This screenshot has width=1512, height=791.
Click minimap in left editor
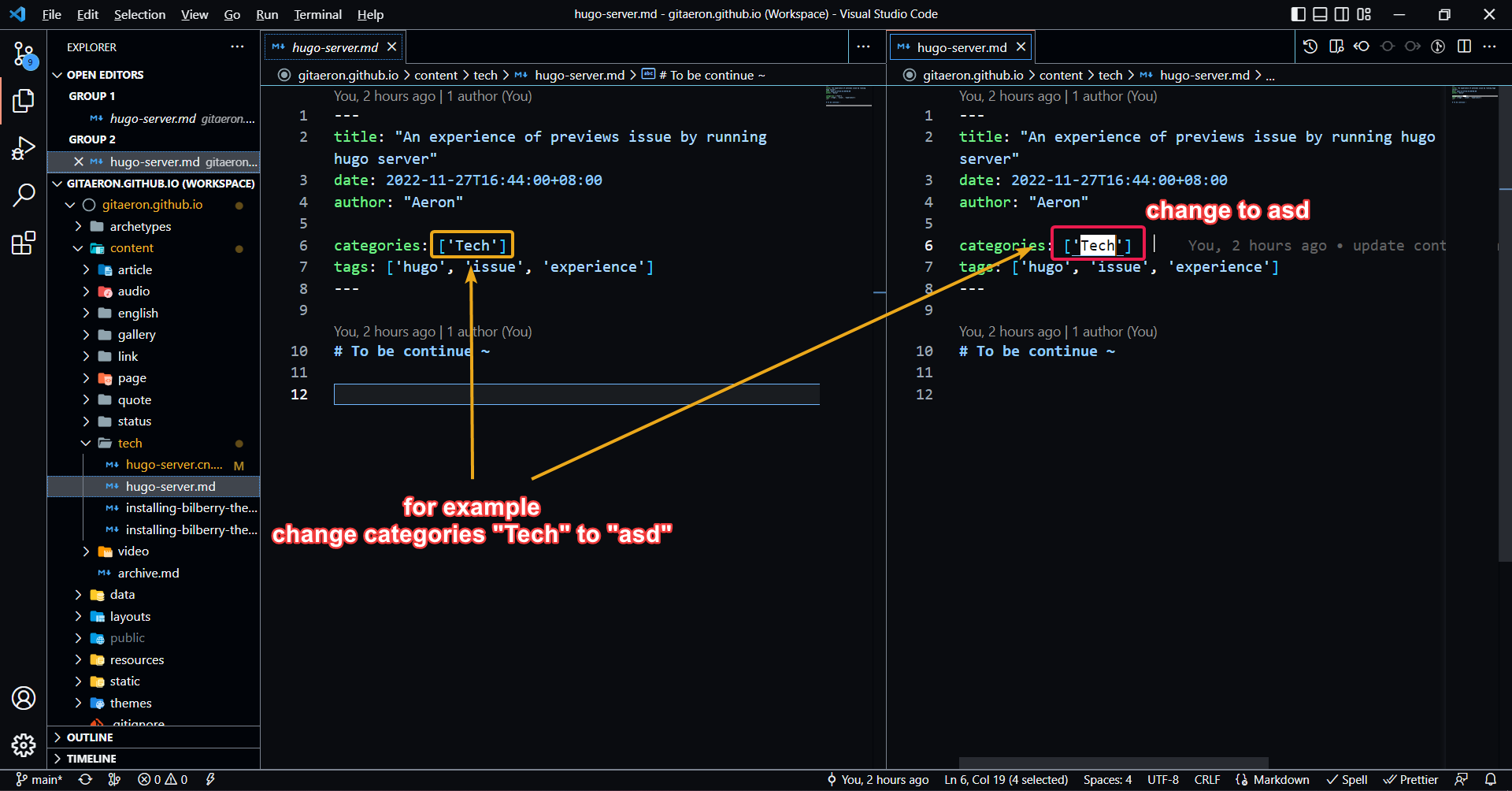tap(848, 96)
